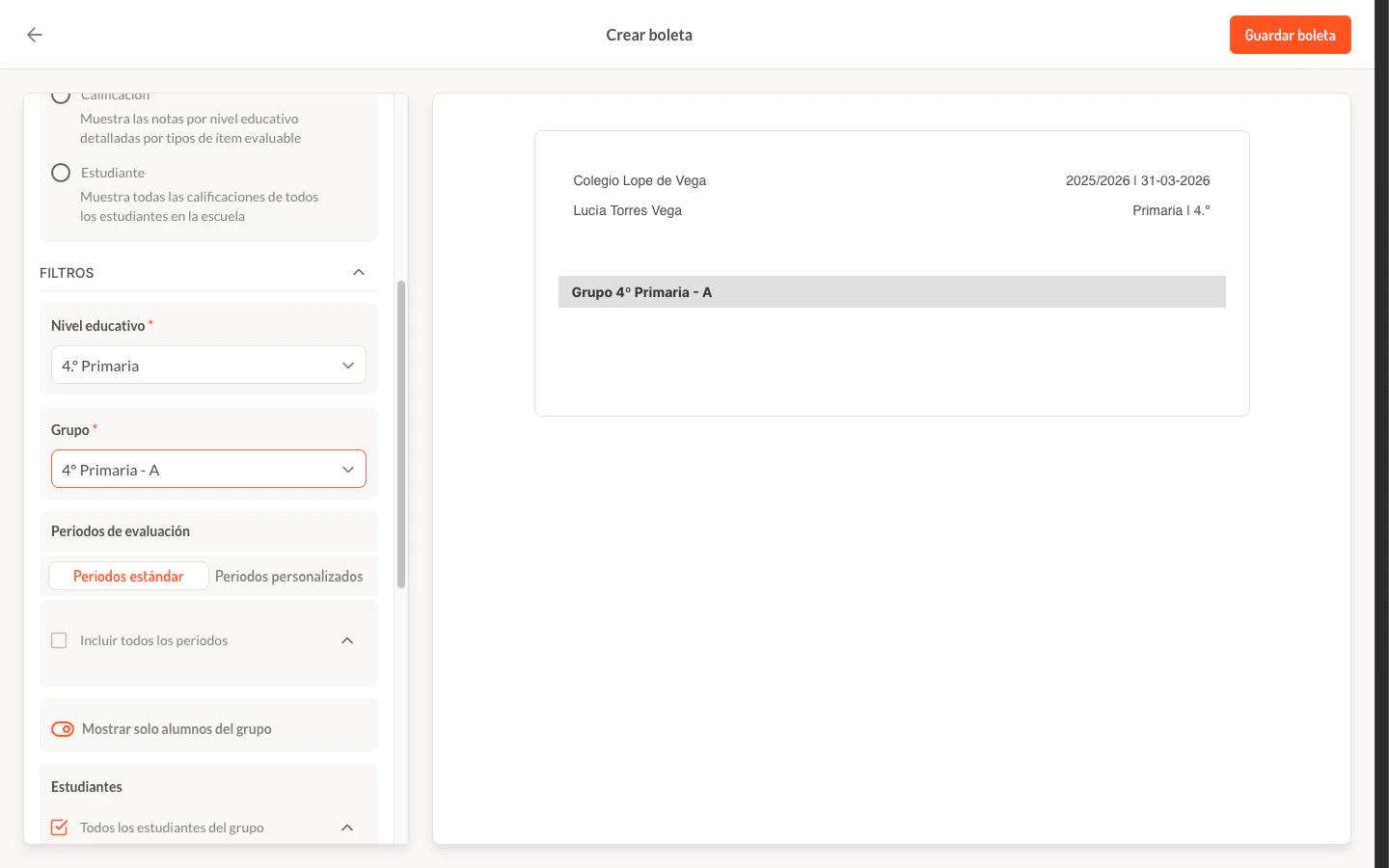Select the Calificación radio option

click(x=61, y=95)
